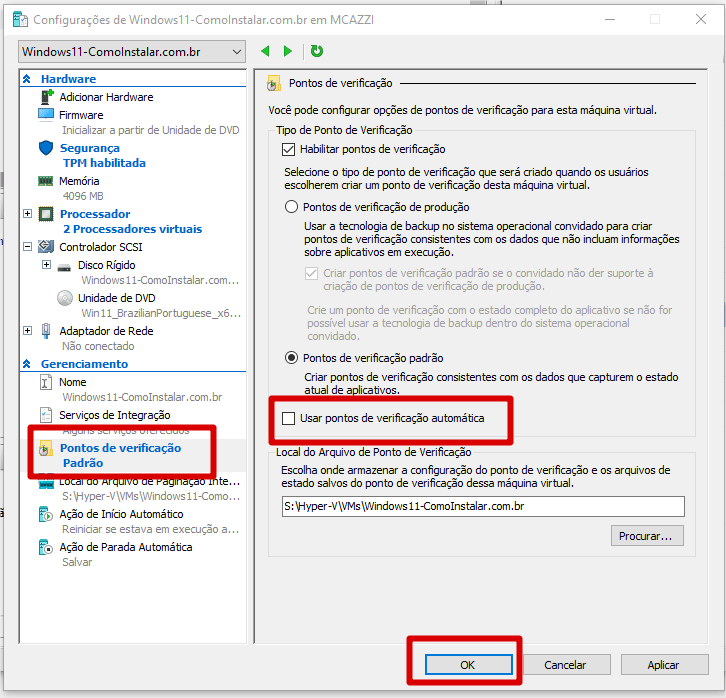
Task: Click the green back arrow navigation icon
Action: (265, 51)
